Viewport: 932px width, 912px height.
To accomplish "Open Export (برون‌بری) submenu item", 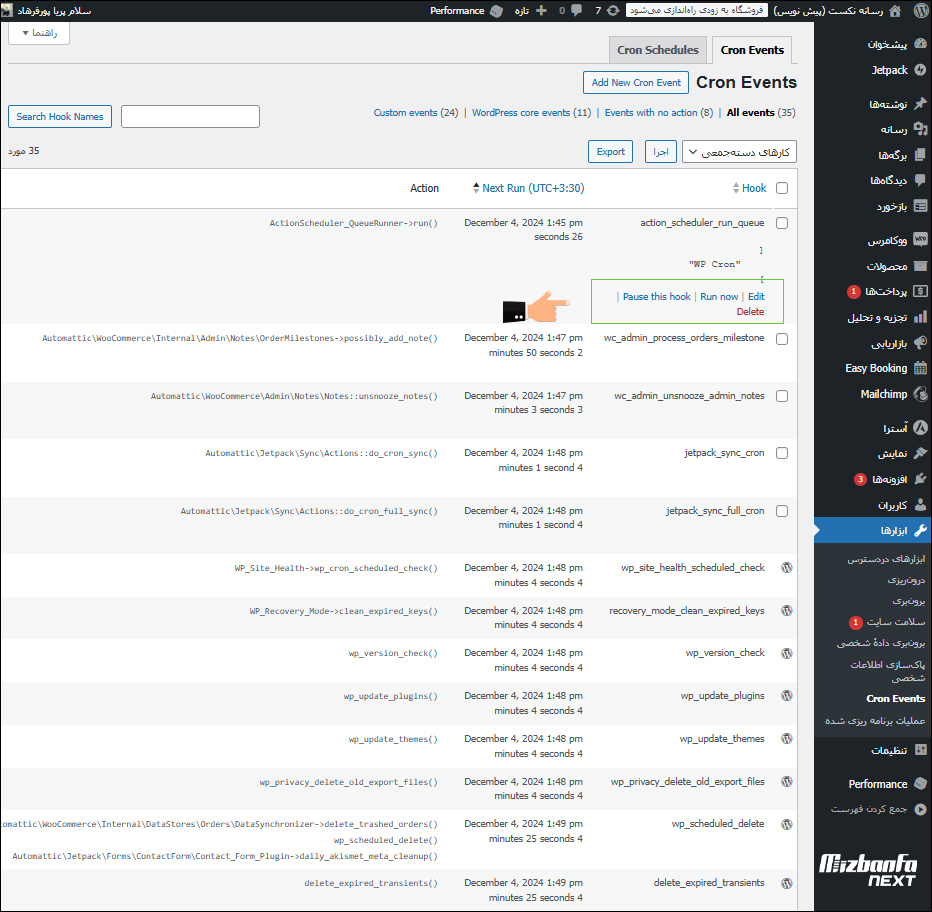I will [908, 601].
